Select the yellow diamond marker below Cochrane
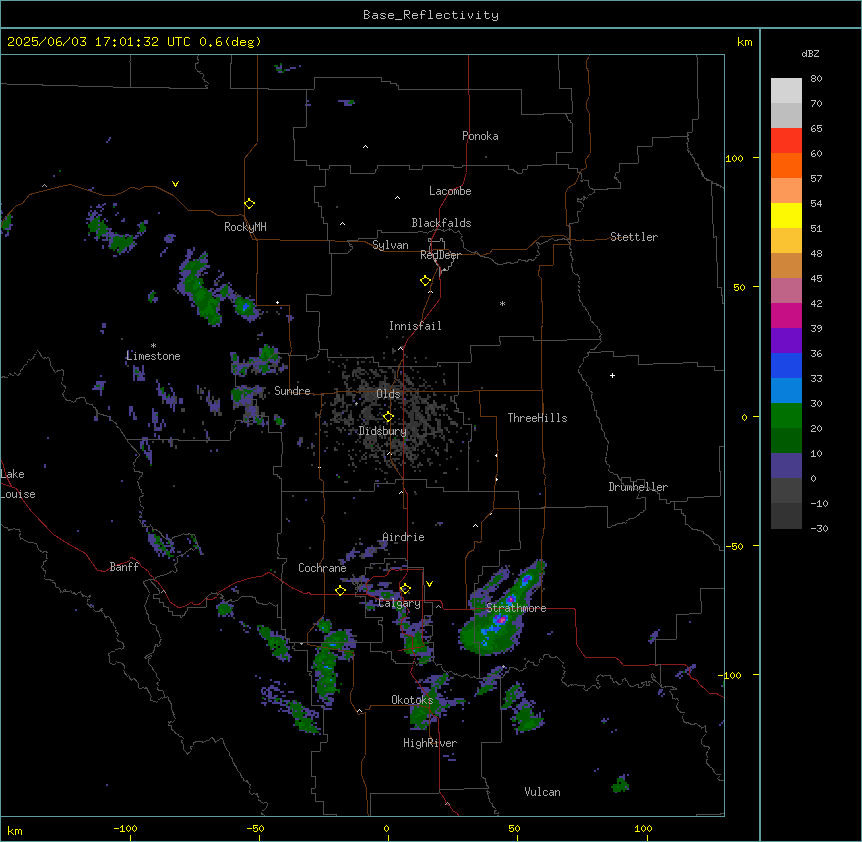The width and height of the screenshot is (862, 842). [340, 590]
